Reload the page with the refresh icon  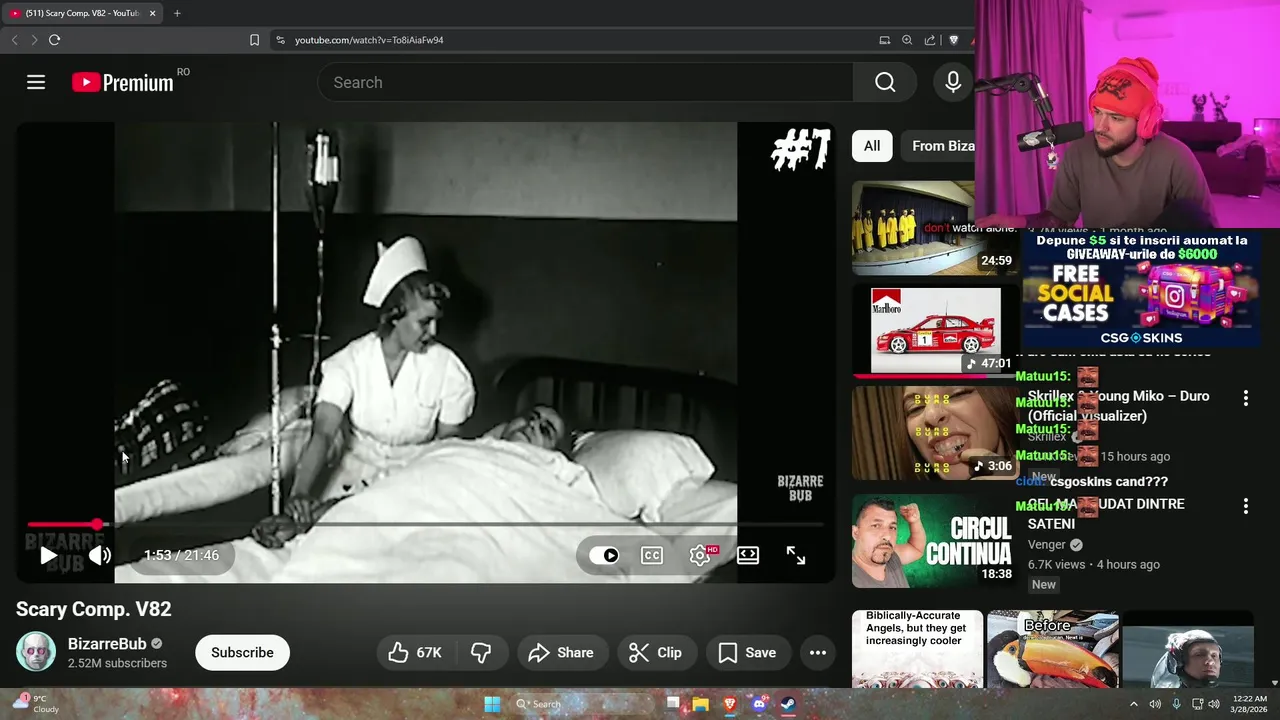coord(54,40)
